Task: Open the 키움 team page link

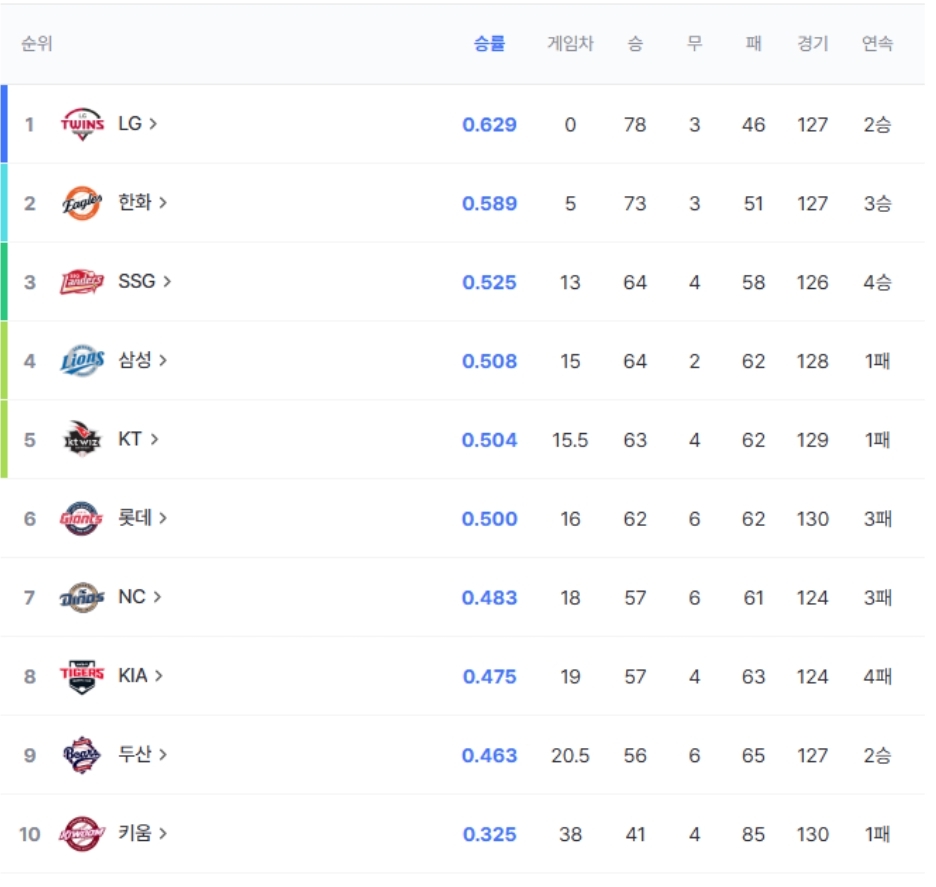Action: tap(143, 833)
